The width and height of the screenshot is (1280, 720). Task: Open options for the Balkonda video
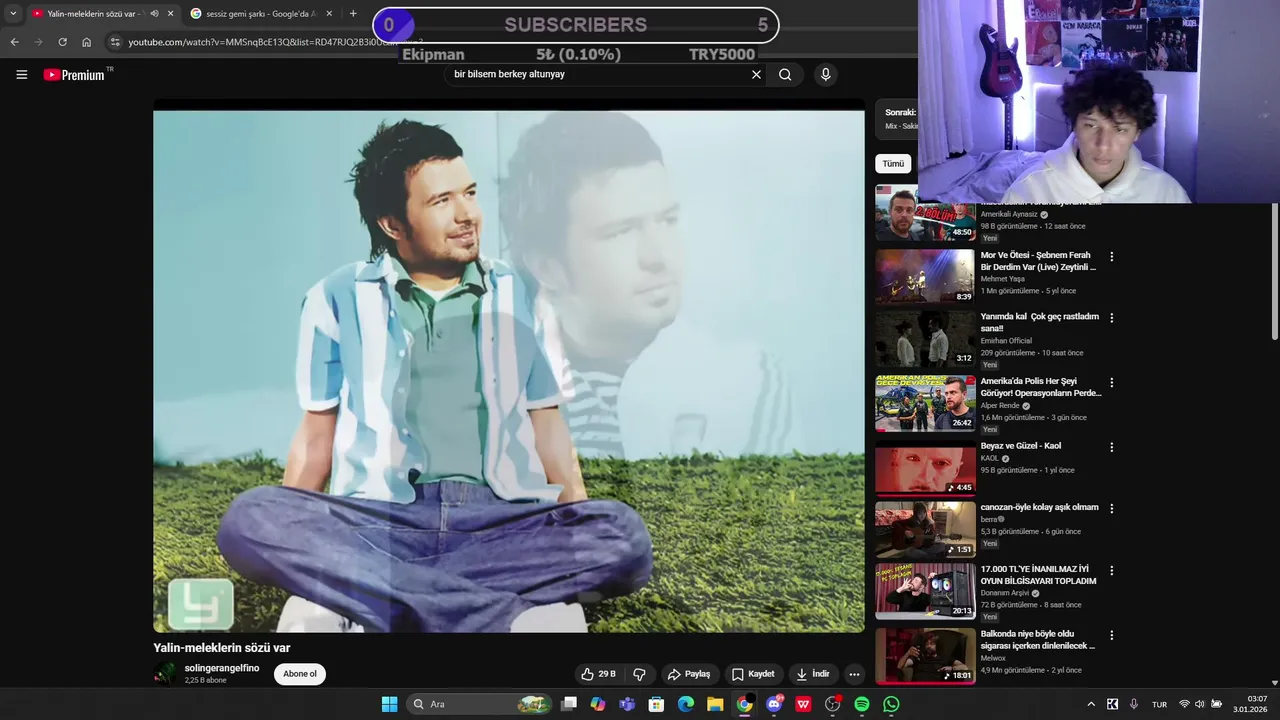[1111, 635]
